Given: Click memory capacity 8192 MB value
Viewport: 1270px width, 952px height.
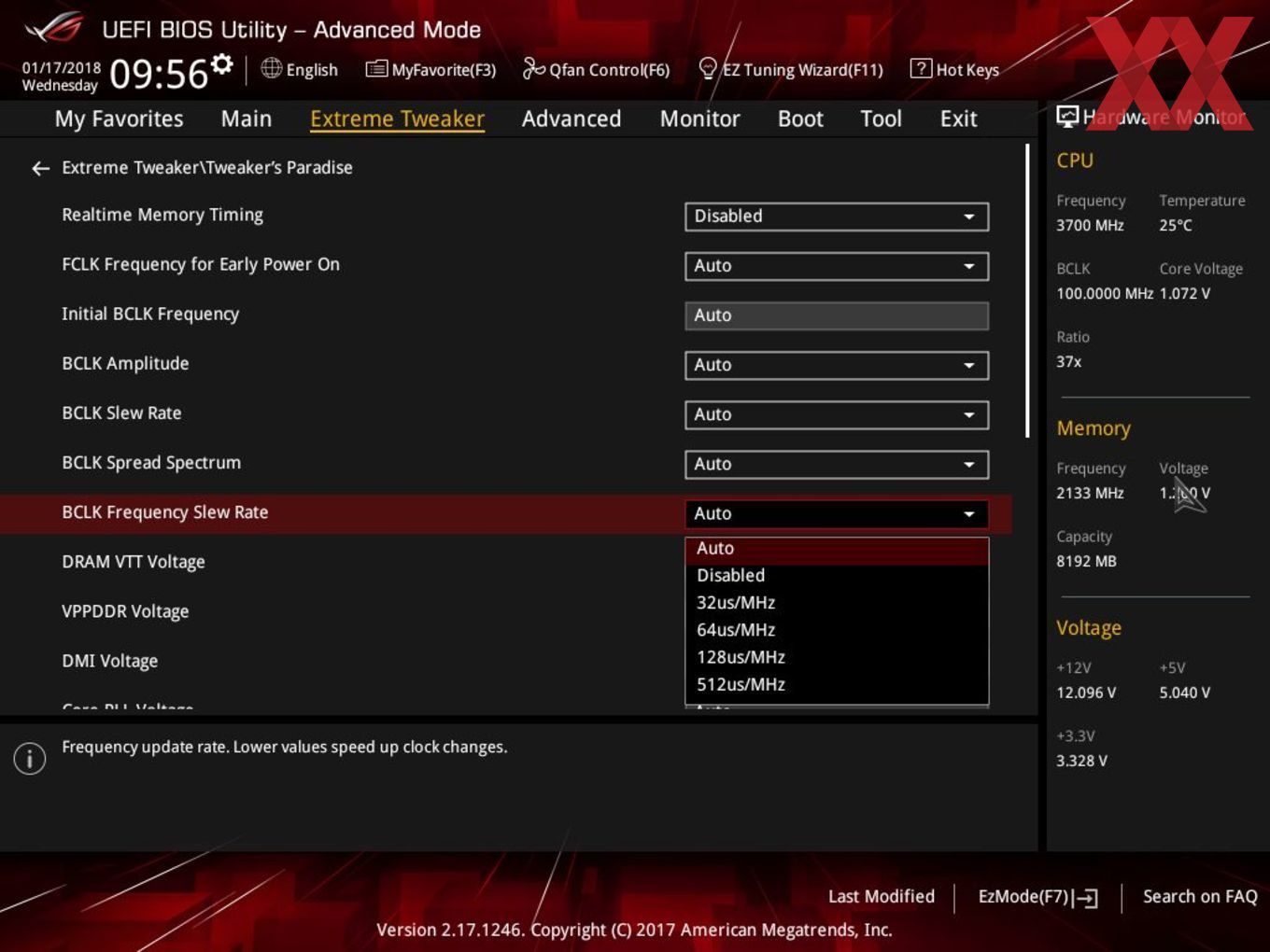Looking at the screenshot, I should [x=1086, y=561].
